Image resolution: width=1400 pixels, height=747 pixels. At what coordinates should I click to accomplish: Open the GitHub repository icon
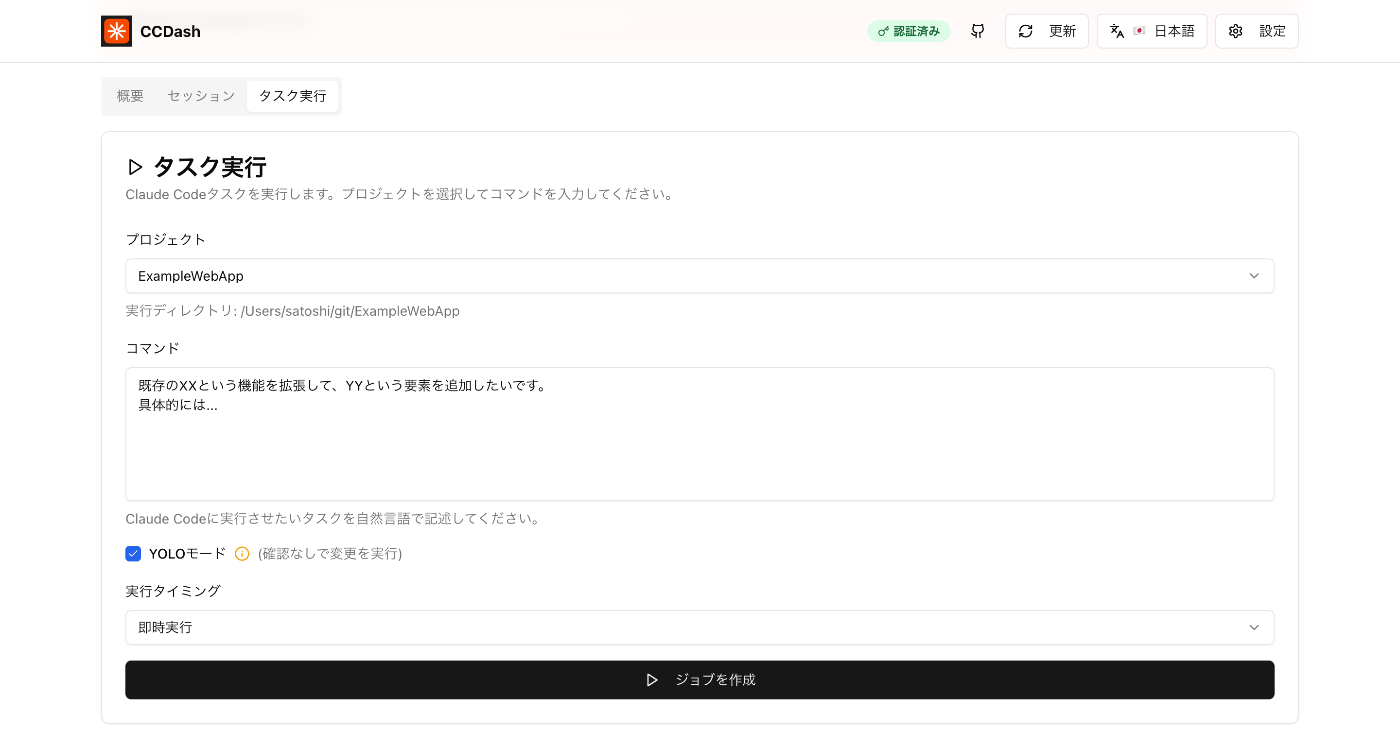978,31
